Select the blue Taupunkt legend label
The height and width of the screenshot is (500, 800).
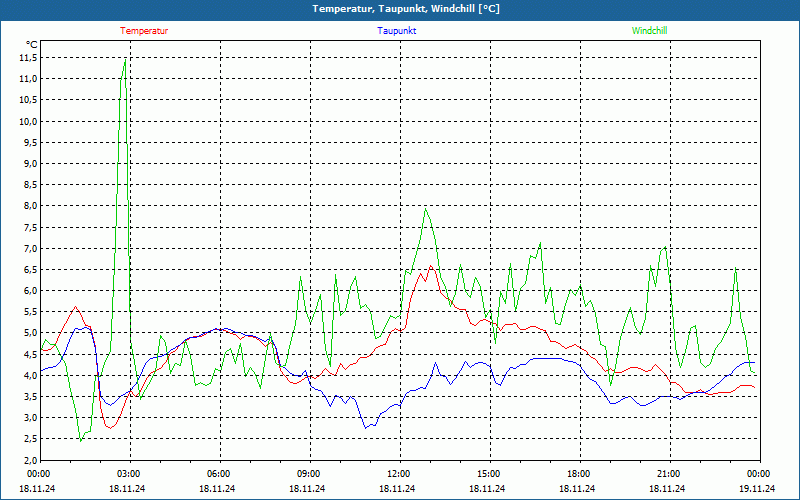click(397, 31)
